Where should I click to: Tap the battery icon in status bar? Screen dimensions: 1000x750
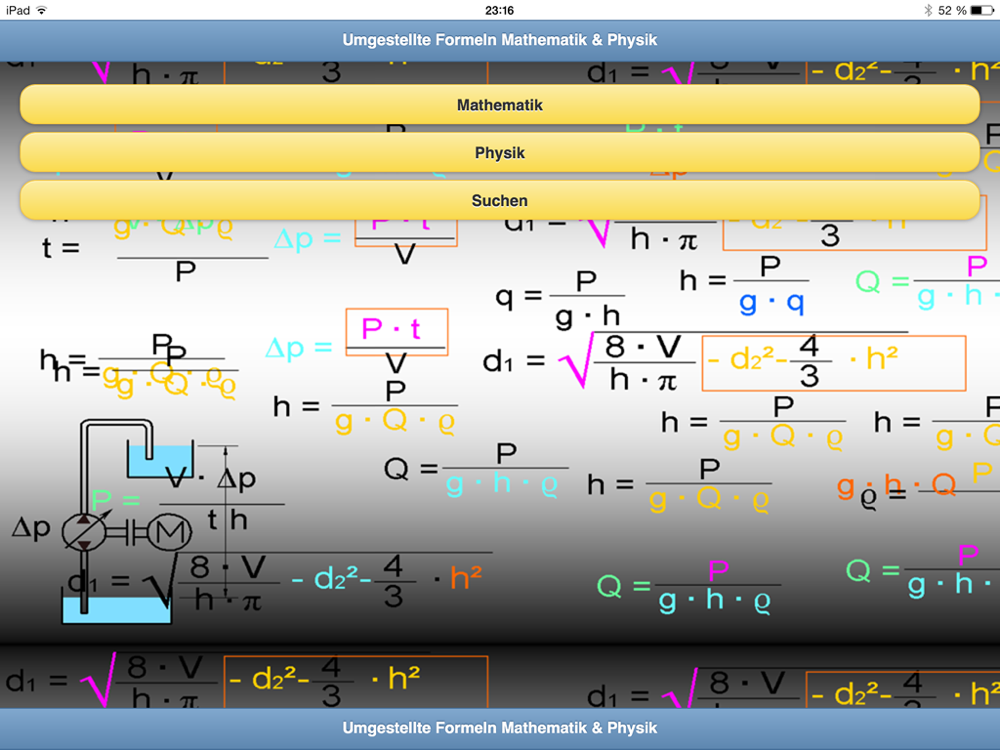pos(982,10)
